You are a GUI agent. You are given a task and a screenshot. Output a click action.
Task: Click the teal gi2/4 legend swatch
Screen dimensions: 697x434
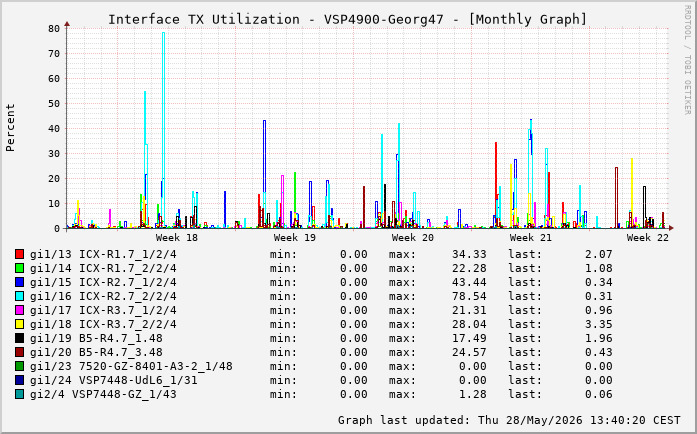coord(19,394)
